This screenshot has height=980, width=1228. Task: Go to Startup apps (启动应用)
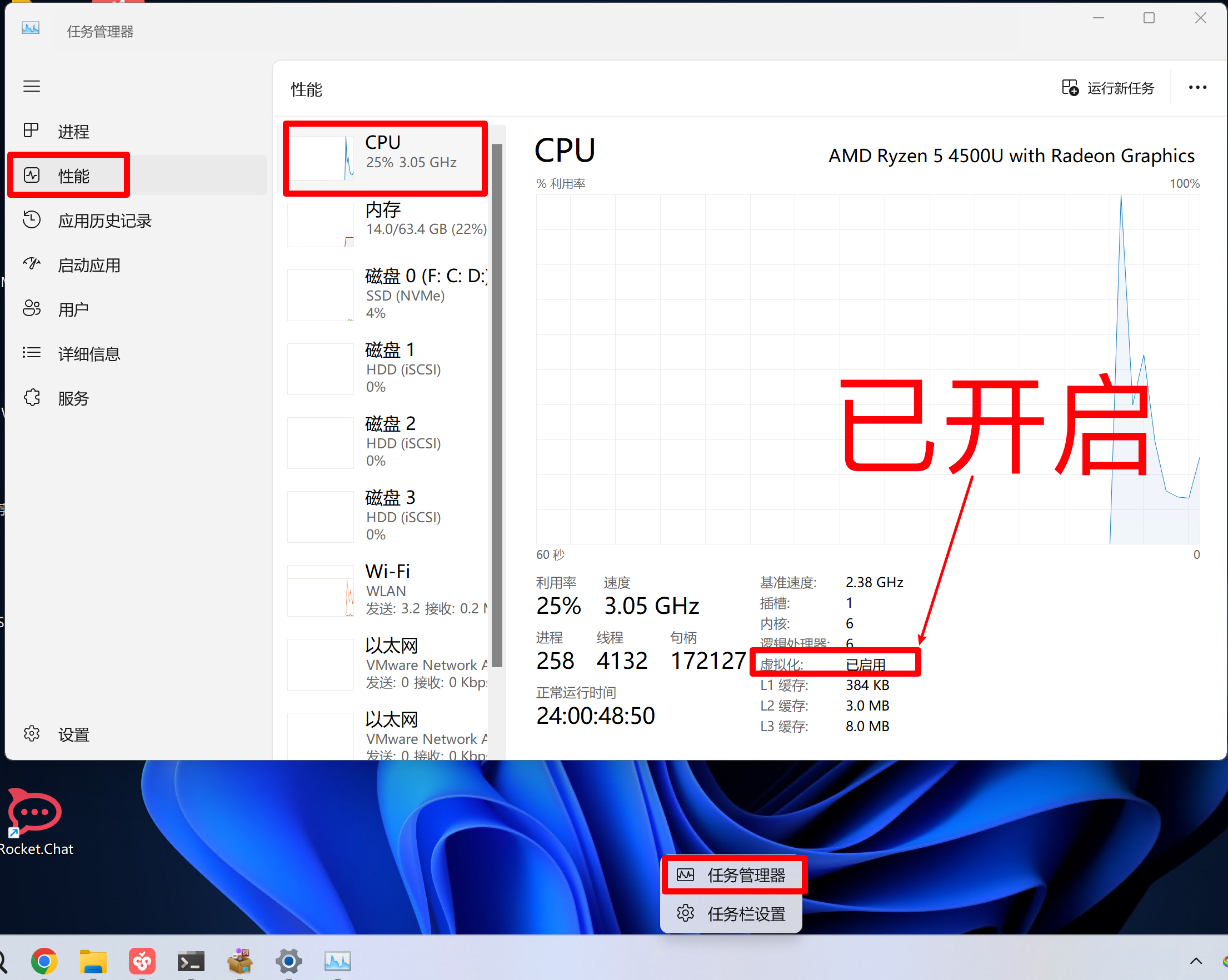pyautogui.click(x=88, y=266)
